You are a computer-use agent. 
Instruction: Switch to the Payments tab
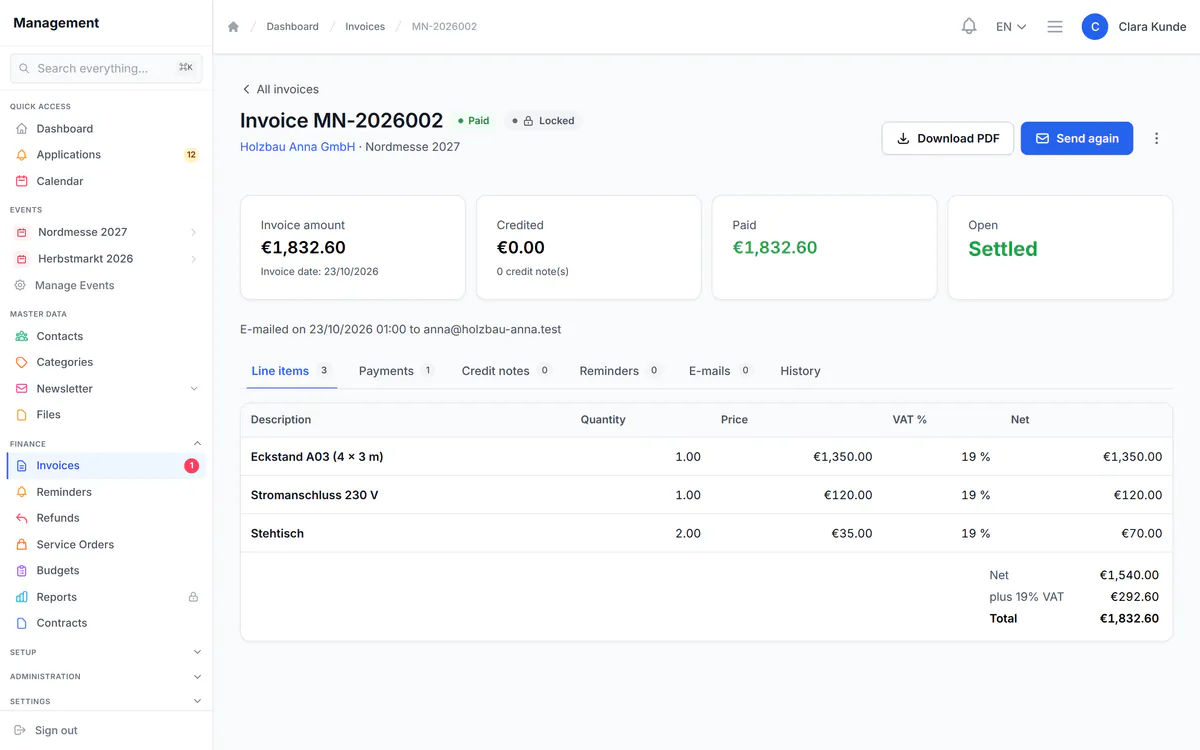(396, 371)
